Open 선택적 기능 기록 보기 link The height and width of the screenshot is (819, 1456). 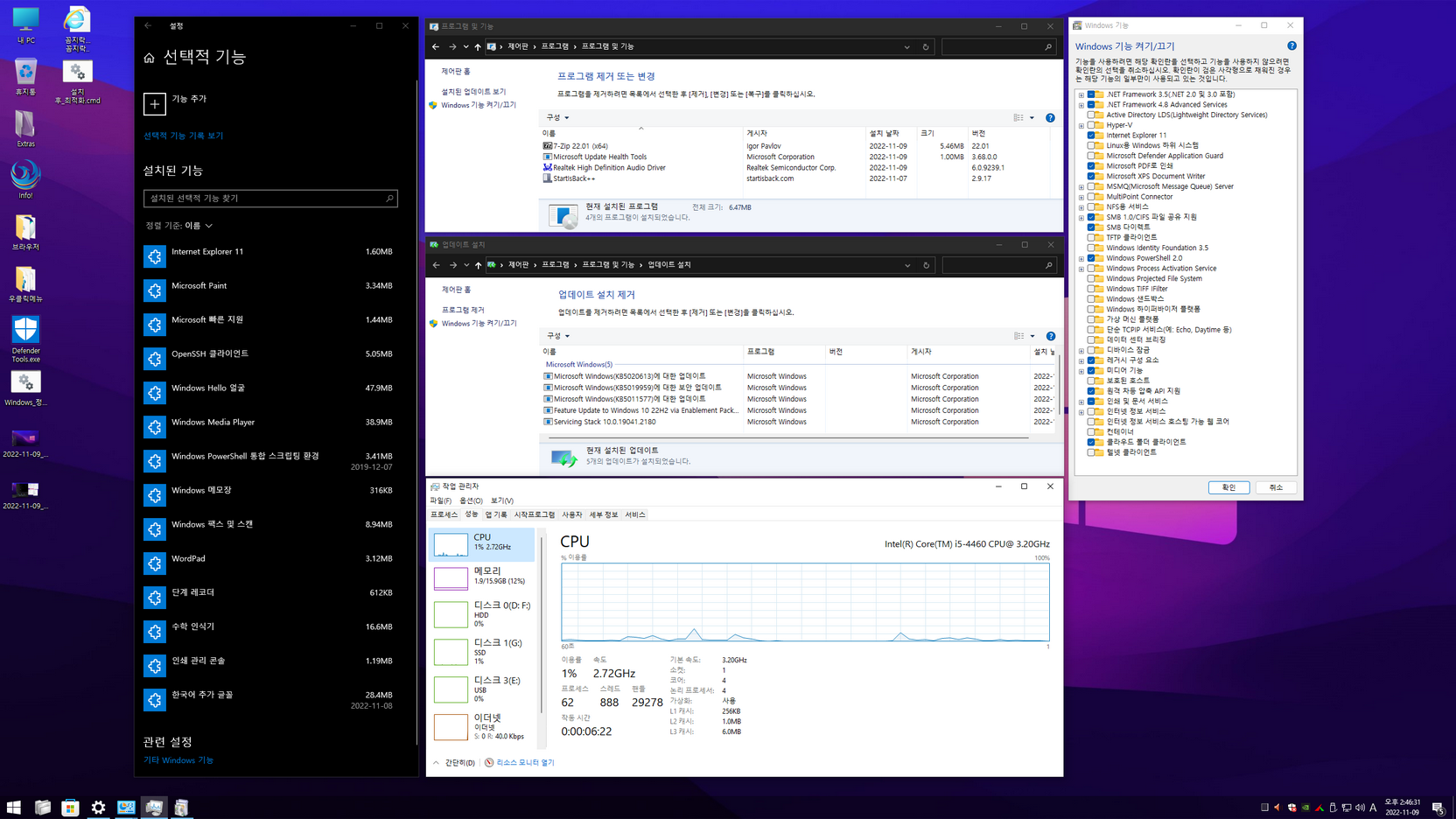183,136
